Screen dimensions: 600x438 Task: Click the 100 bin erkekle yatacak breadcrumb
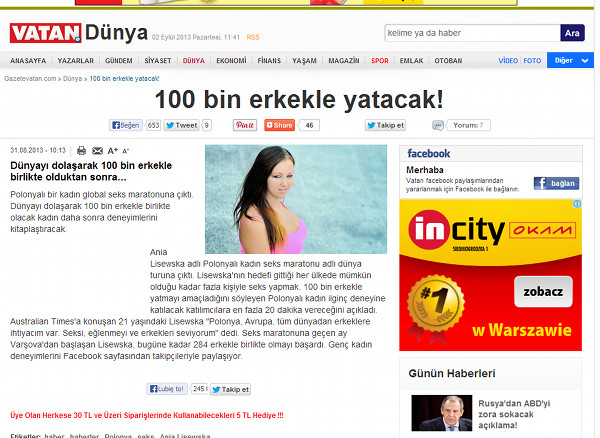[124, 78]
